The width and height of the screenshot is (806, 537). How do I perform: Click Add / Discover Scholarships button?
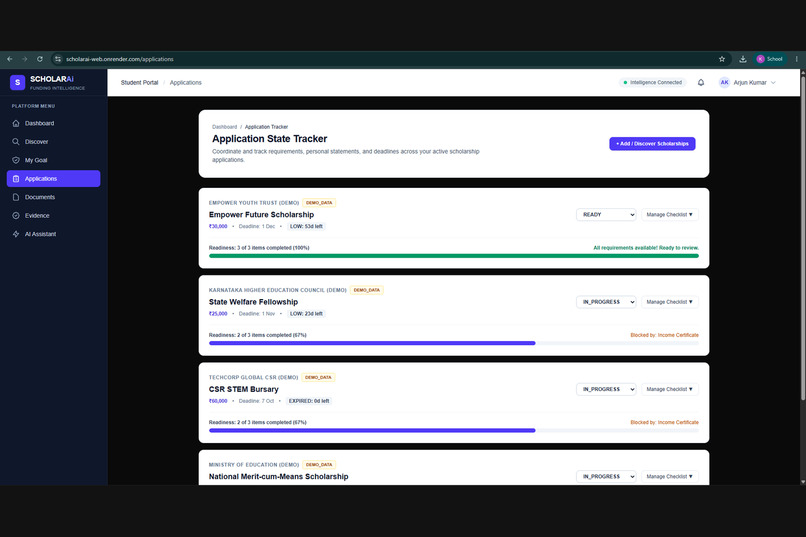(x=652, y=144)
